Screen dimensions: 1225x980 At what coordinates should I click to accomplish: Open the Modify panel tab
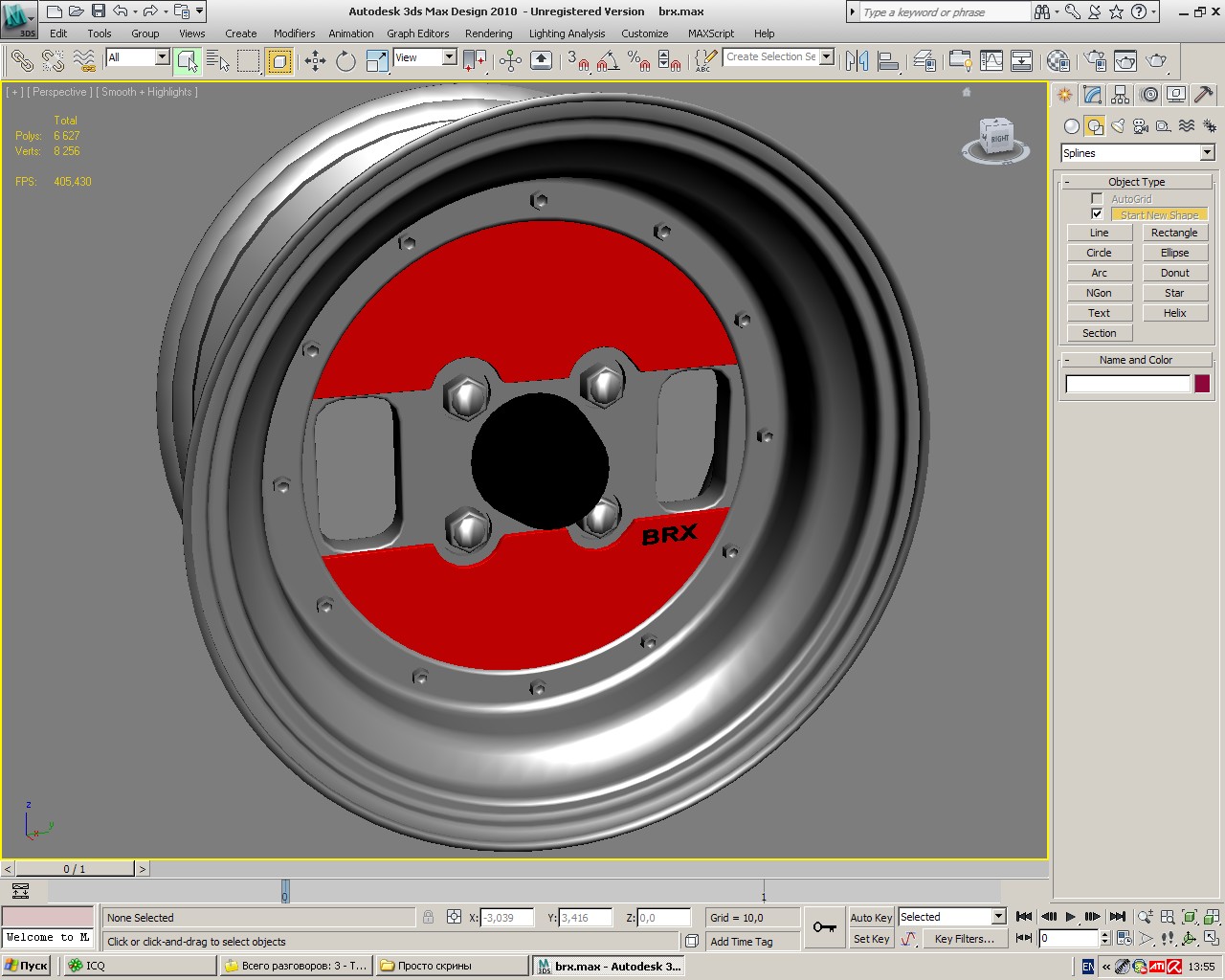(1092, 95)
